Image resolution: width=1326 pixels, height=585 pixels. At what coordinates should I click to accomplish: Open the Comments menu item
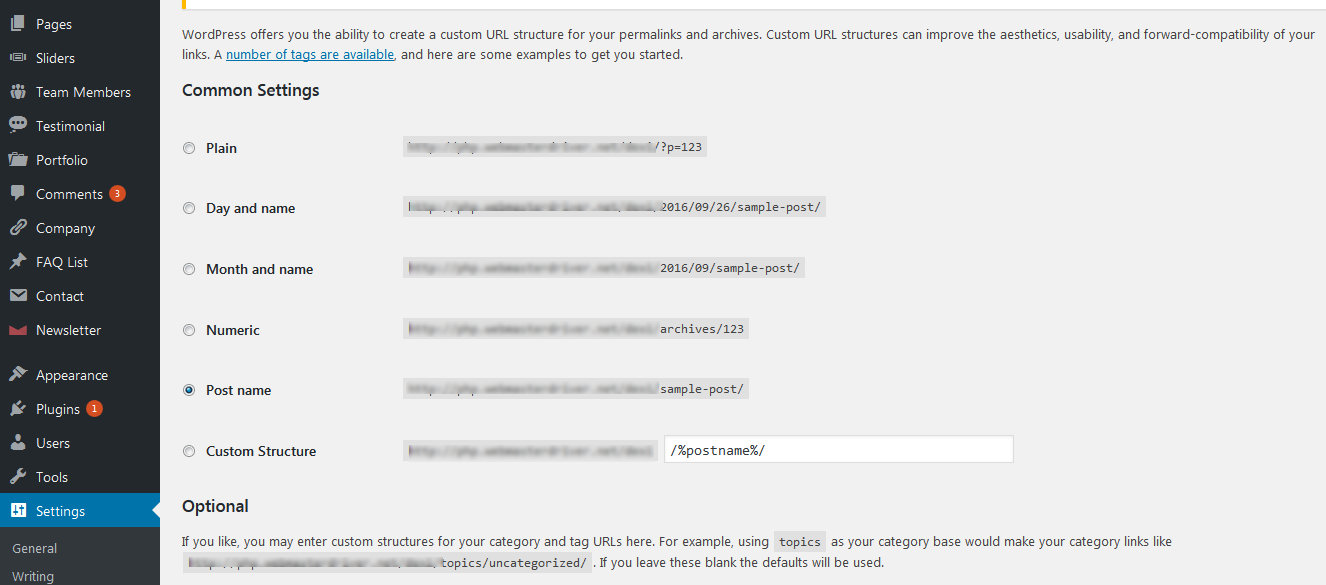pos(69,194)
